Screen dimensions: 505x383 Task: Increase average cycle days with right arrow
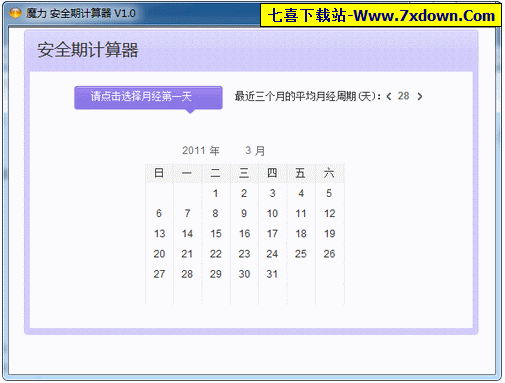(420, 97)
